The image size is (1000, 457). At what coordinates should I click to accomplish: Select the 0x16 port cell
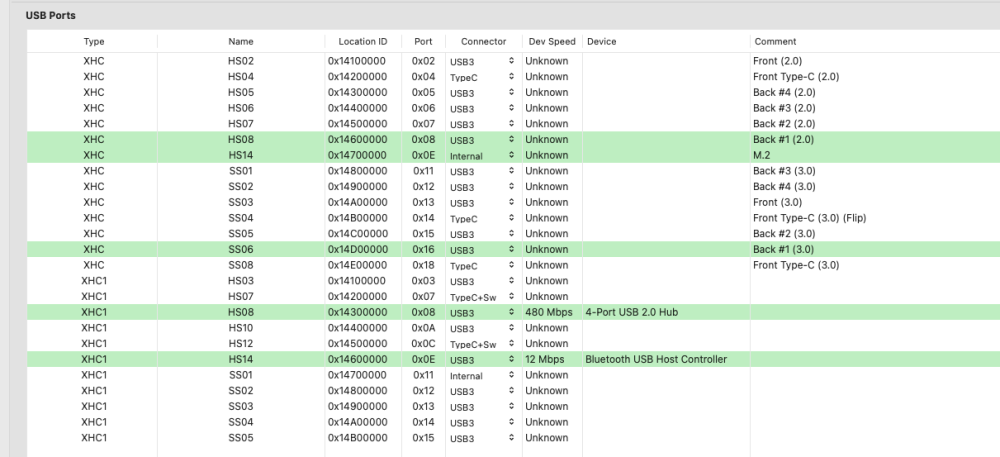(x=423, y=249)
